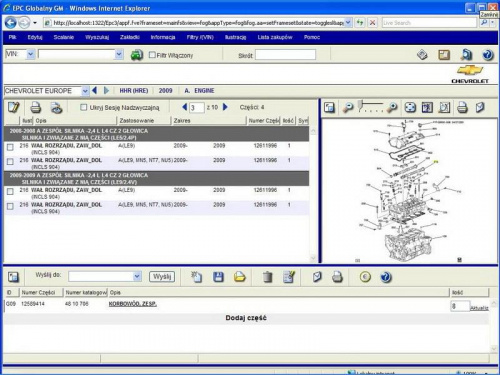Click the 2009 year breadcrumb link
The height and width of the screenshot is (375, 500).
165,91
